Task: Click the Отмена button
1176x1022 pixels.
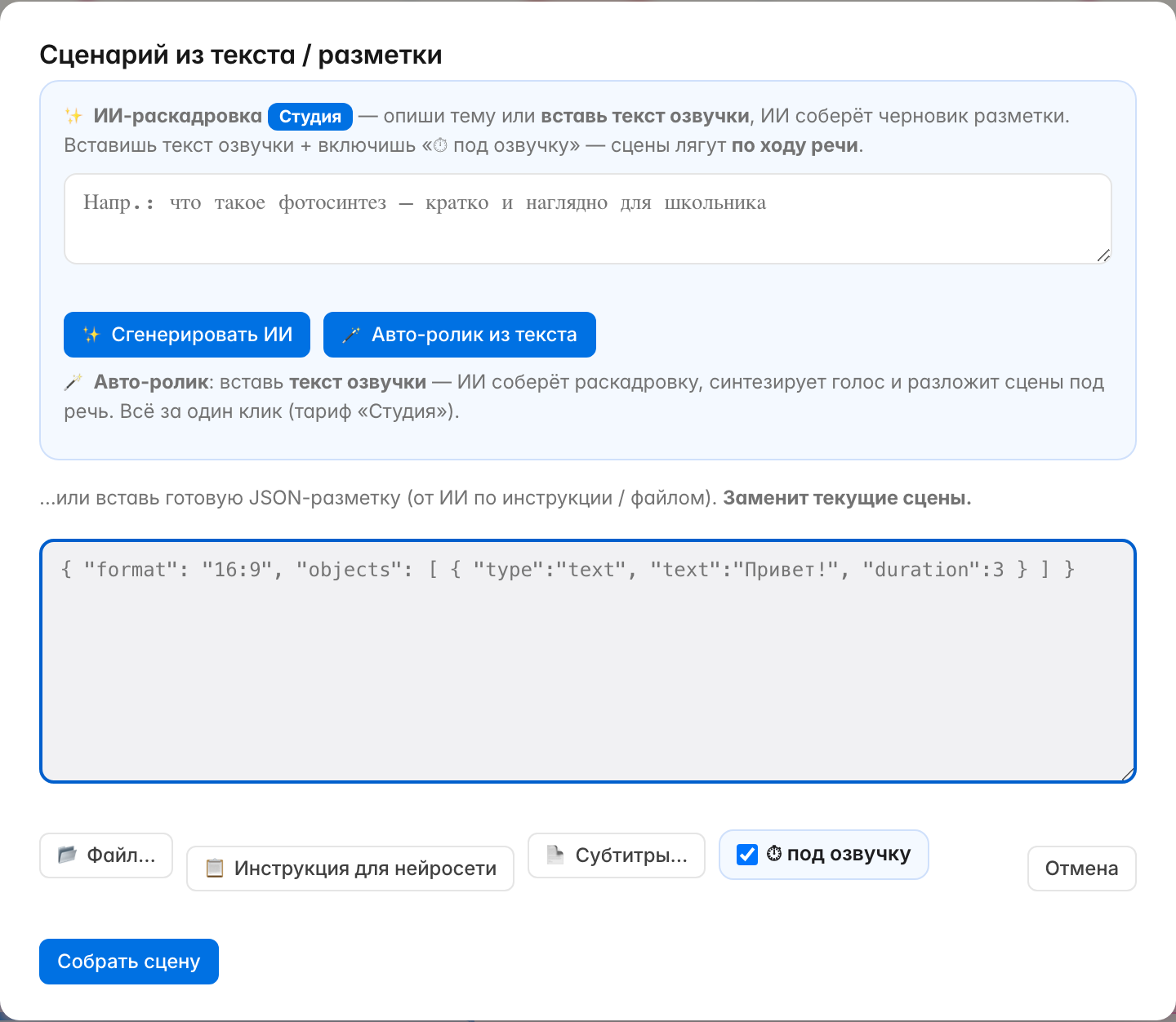Action: tap(1081, 868)
